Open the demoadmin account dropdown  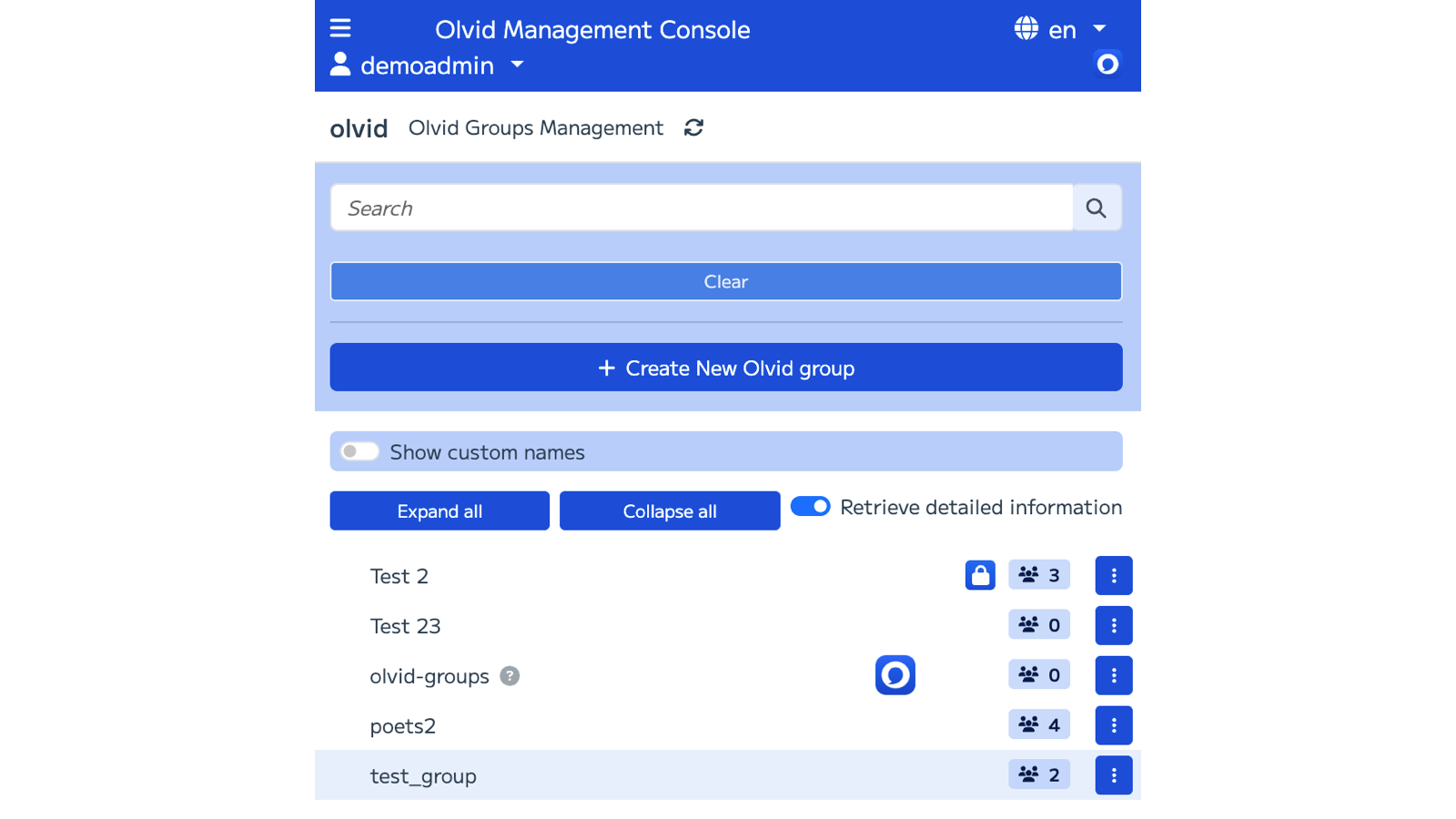coord(428,65)
